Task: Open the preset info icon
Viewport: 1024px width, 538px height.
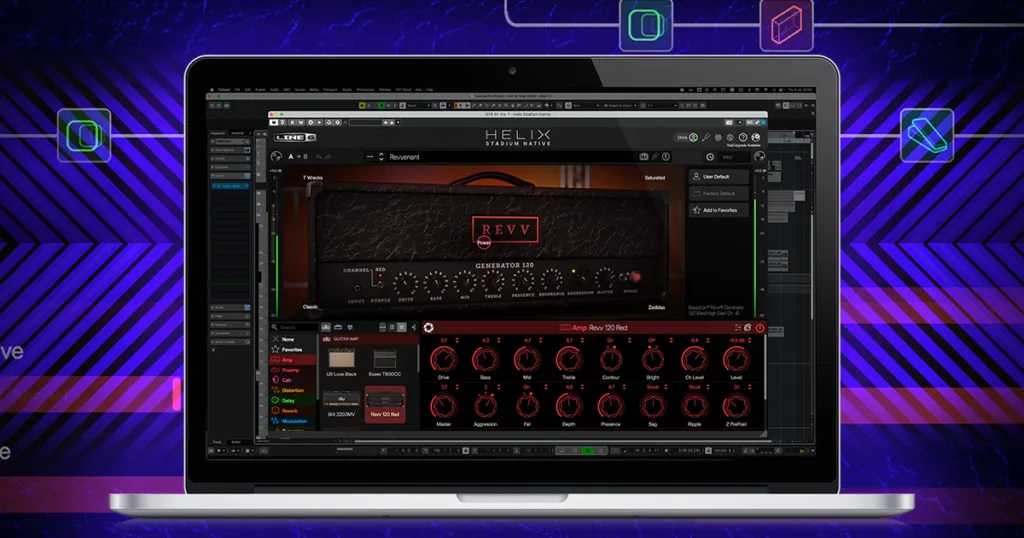Action: coord(665,157)
